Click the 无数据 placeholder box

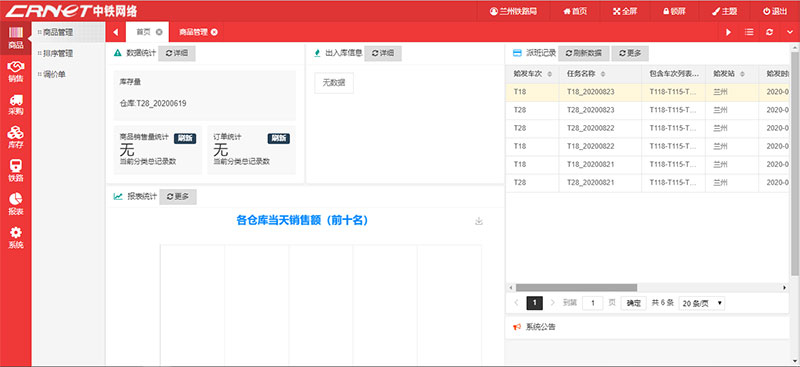(334, 83)
